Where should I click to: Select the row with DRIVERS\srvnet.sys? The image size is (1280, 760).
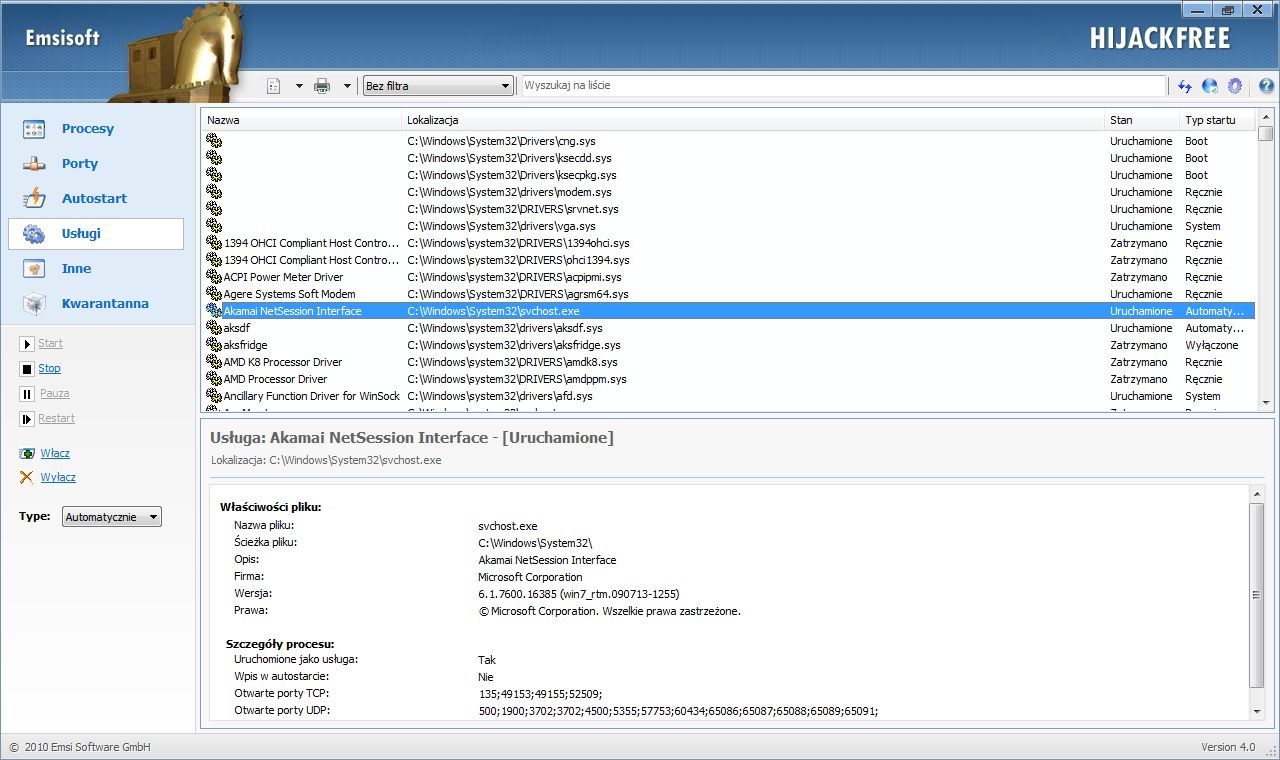pyautogui.click(x=729, y=209)
